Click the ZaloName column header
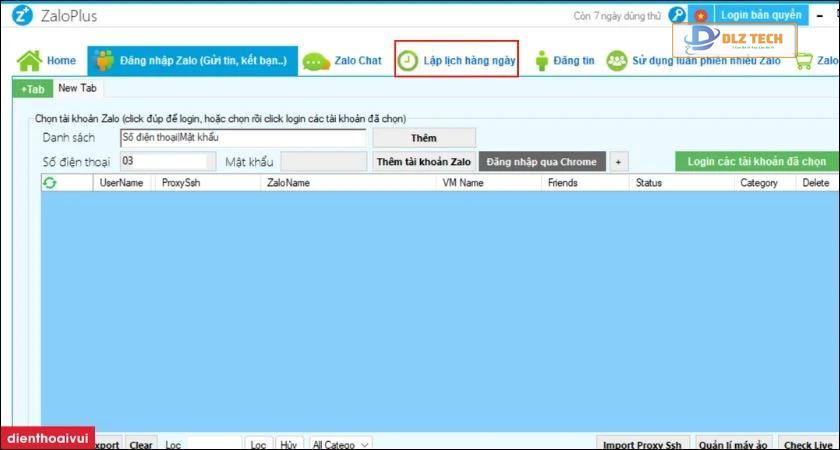 (x=287, y=183)
